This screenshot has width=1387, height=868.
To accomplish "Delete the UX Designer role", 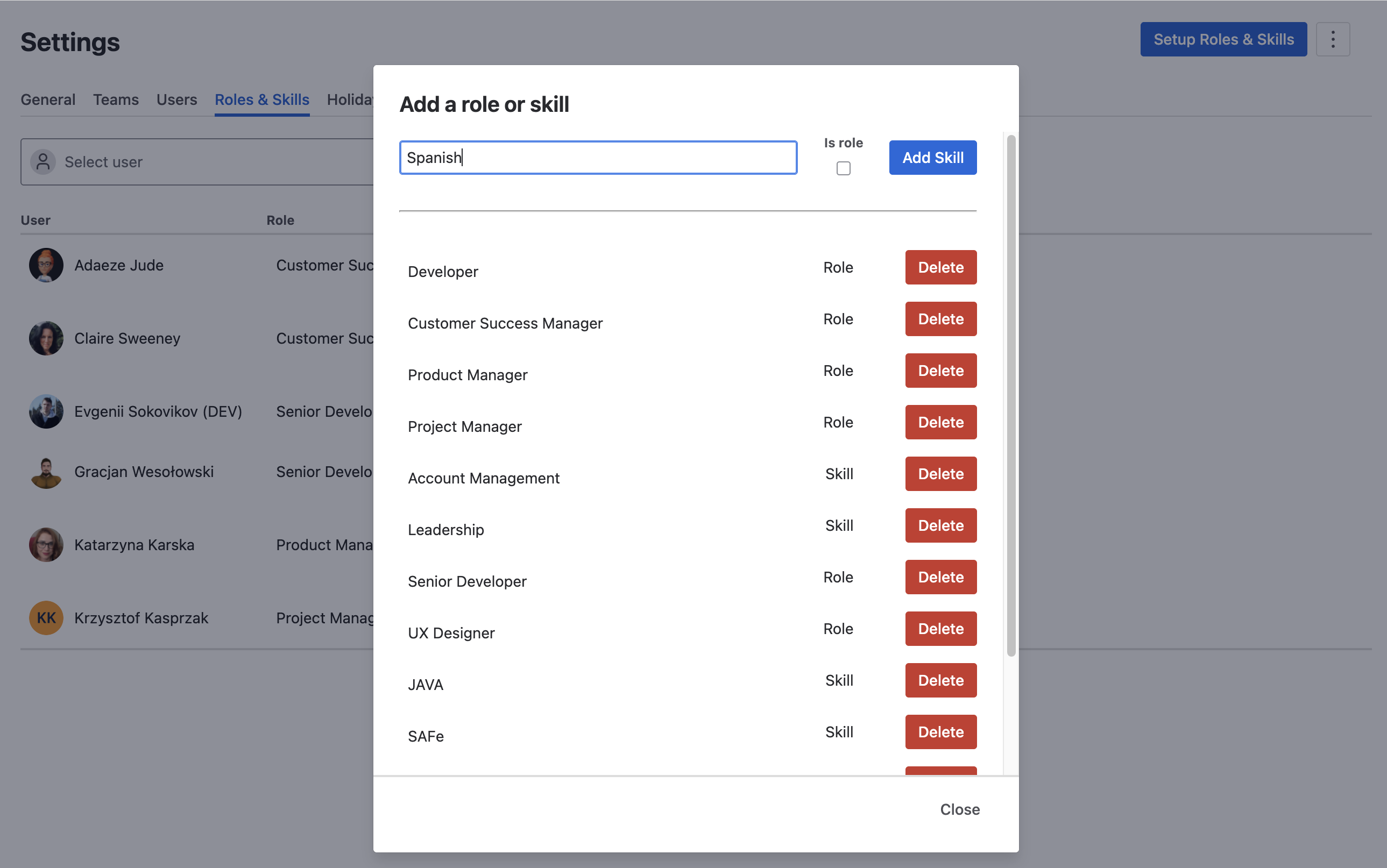I will coord(940,629).
